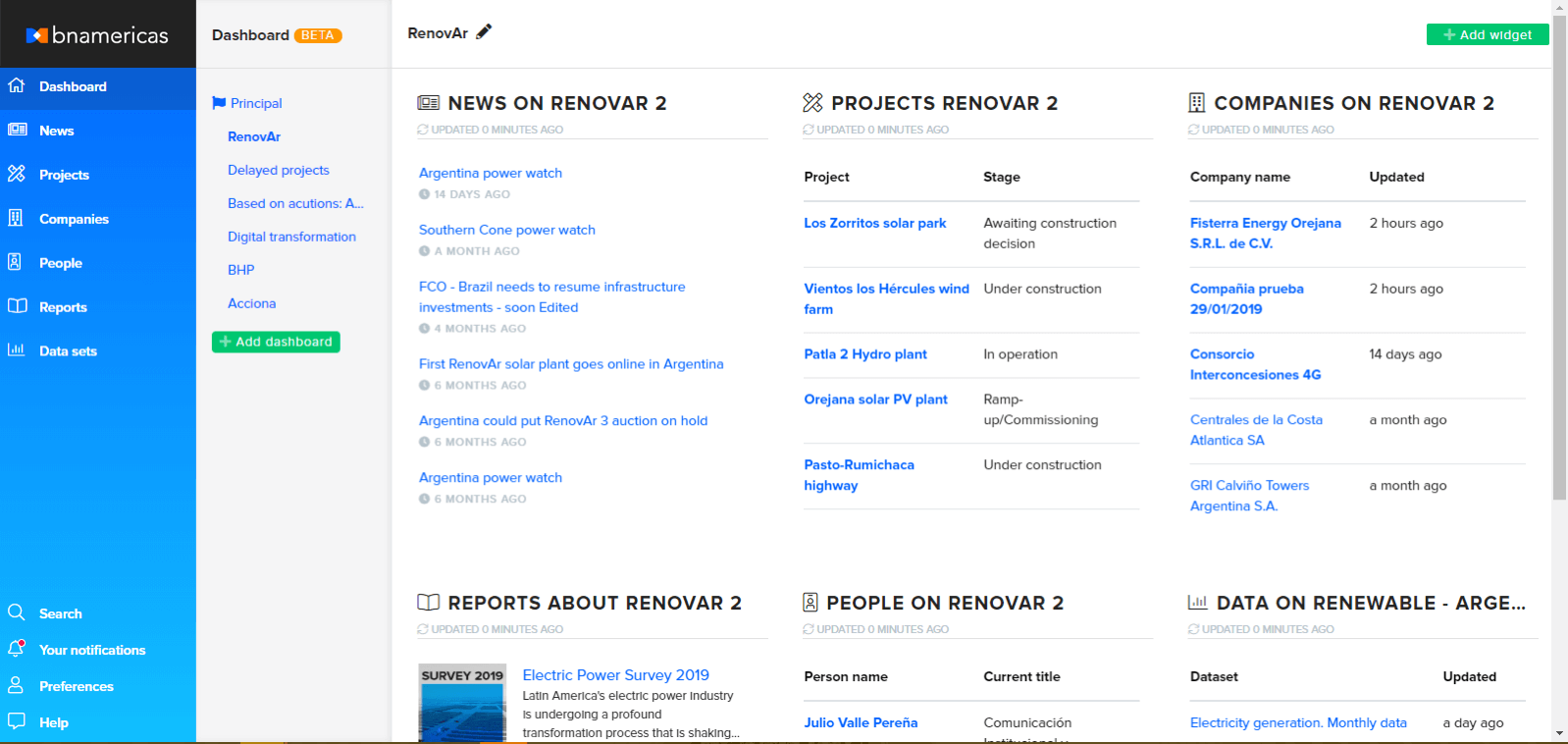
Task: Open Electric Power Survey 2019 report
Action: [x=615, y=675]
